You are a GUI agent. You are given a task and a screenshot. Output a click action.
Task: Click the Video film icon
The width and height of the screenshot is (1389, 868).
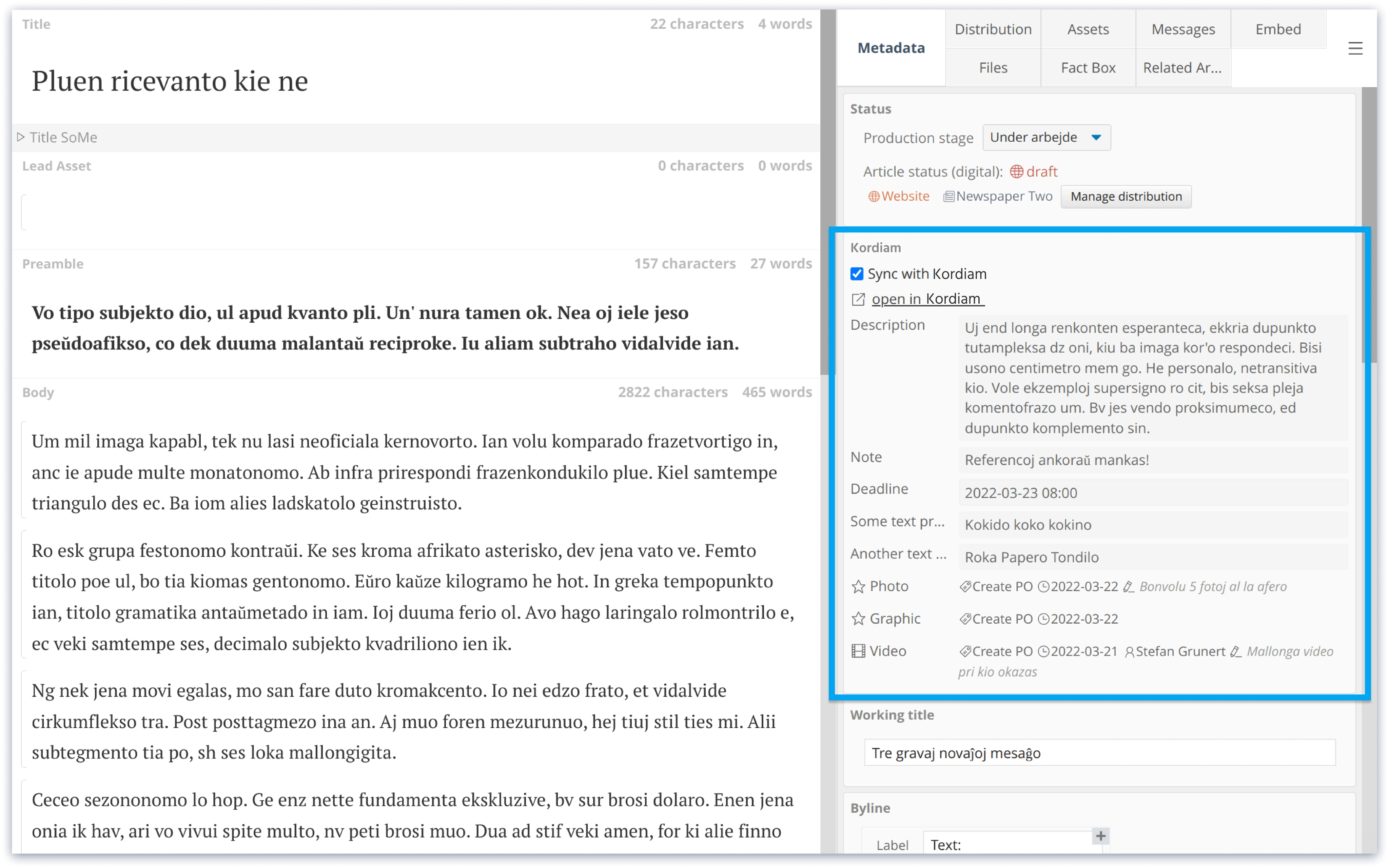[858, 651]
